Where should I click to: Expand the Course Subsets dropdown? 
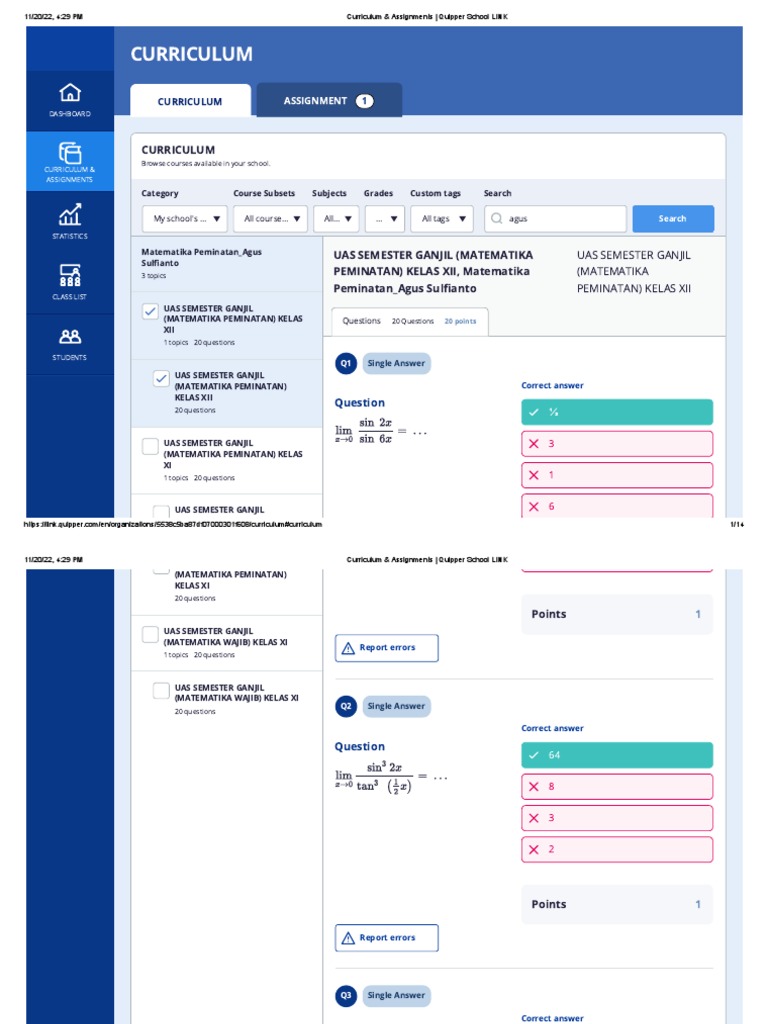click(270, 219)
